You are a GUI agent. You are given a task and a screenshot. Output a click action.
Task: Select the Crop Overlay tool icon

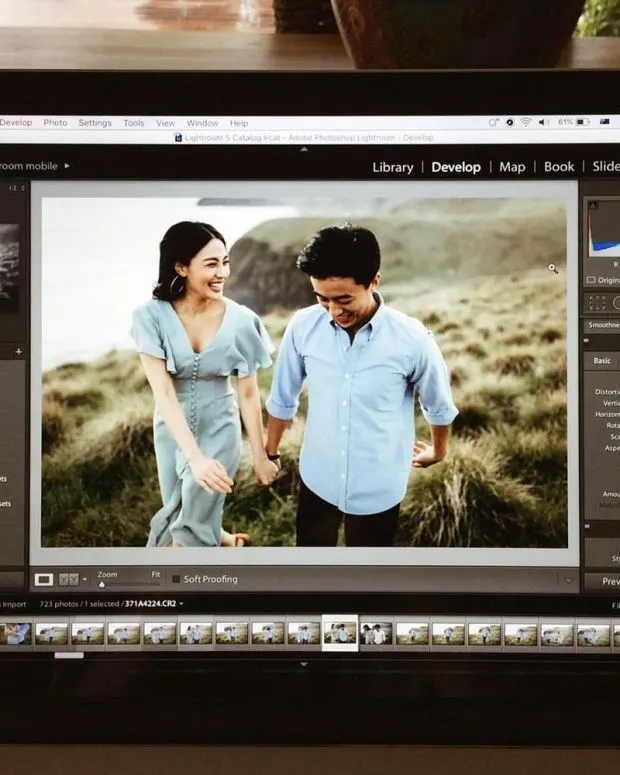(x=598, y=302)
